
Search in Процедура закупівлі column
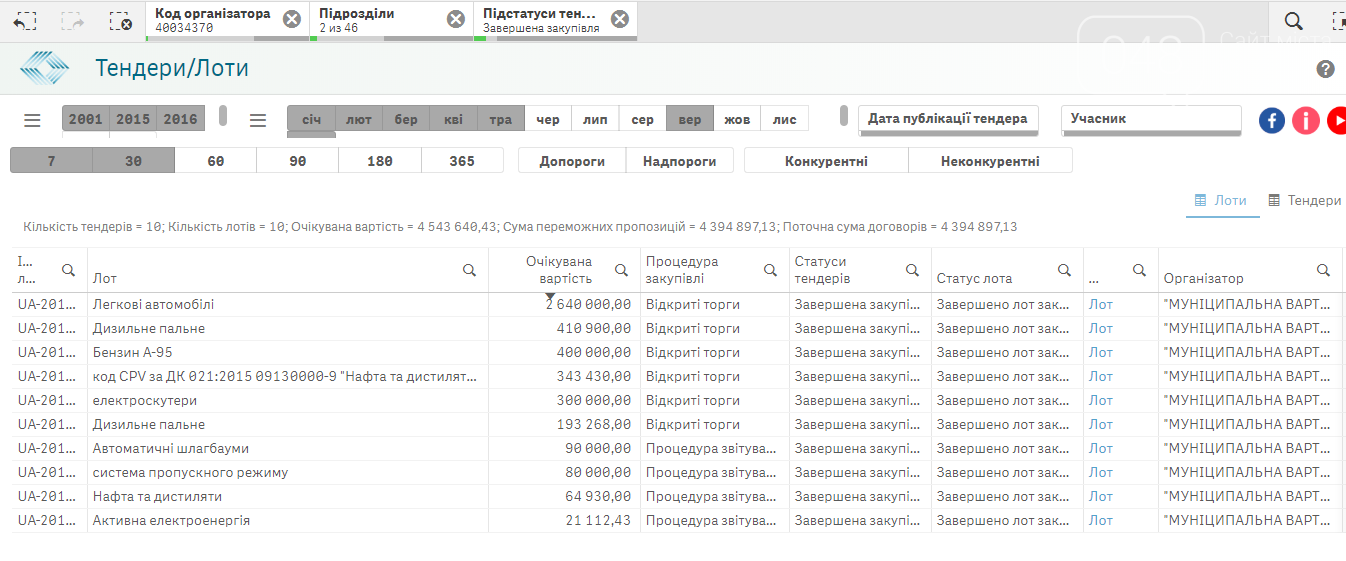(x=770, y=270)
